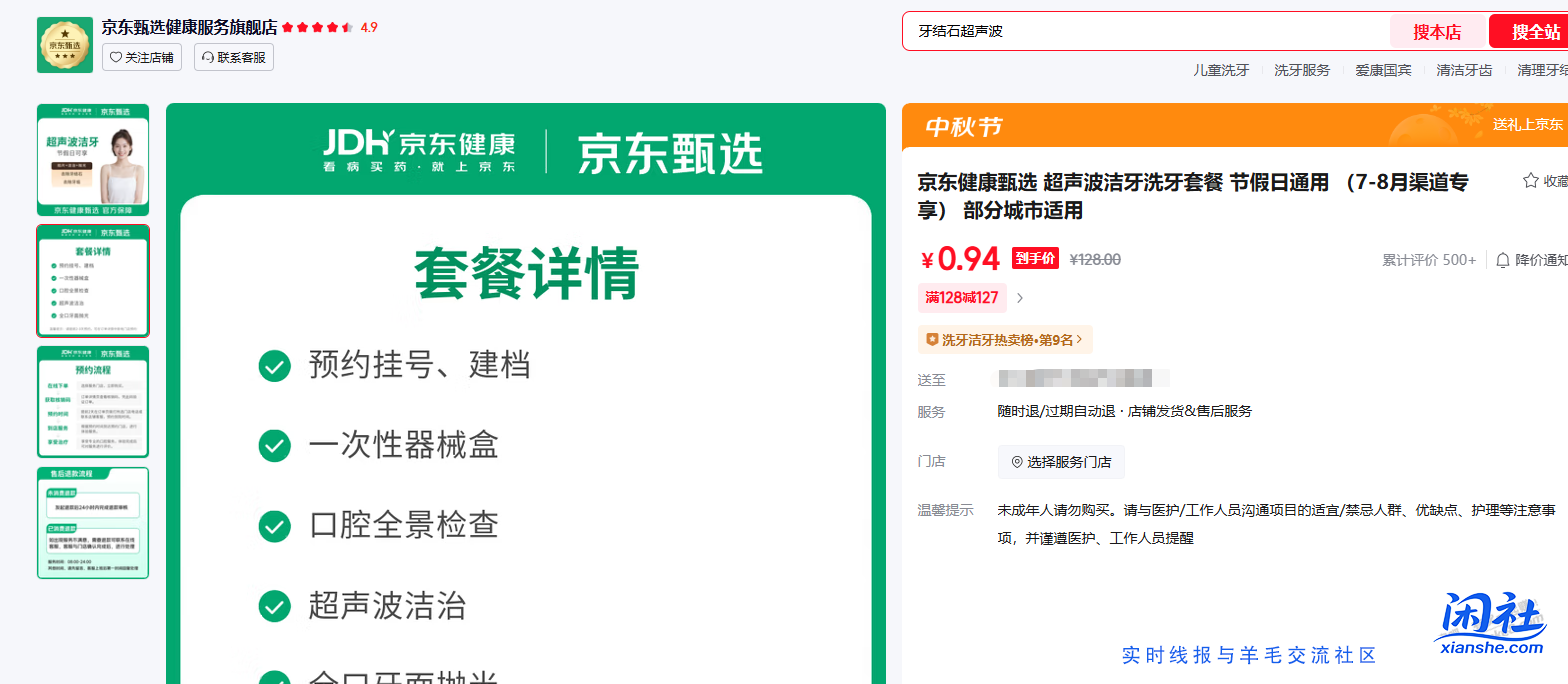Click the 降价通知 text link
The height and width of the screenshot is (684, 1568).
1541,260
